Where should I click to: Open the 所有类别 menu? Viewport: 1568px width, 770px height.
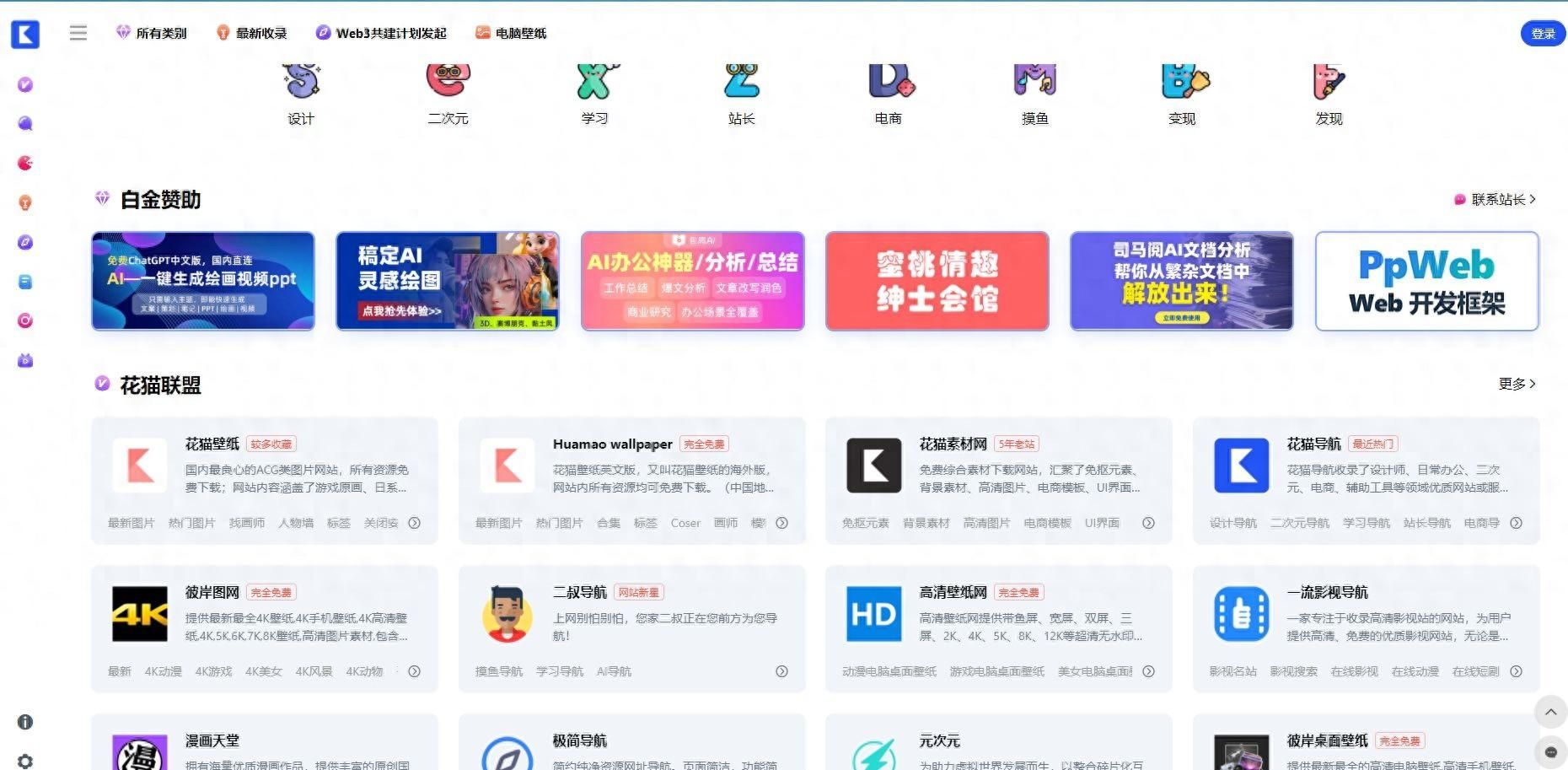tap(152, 33)
